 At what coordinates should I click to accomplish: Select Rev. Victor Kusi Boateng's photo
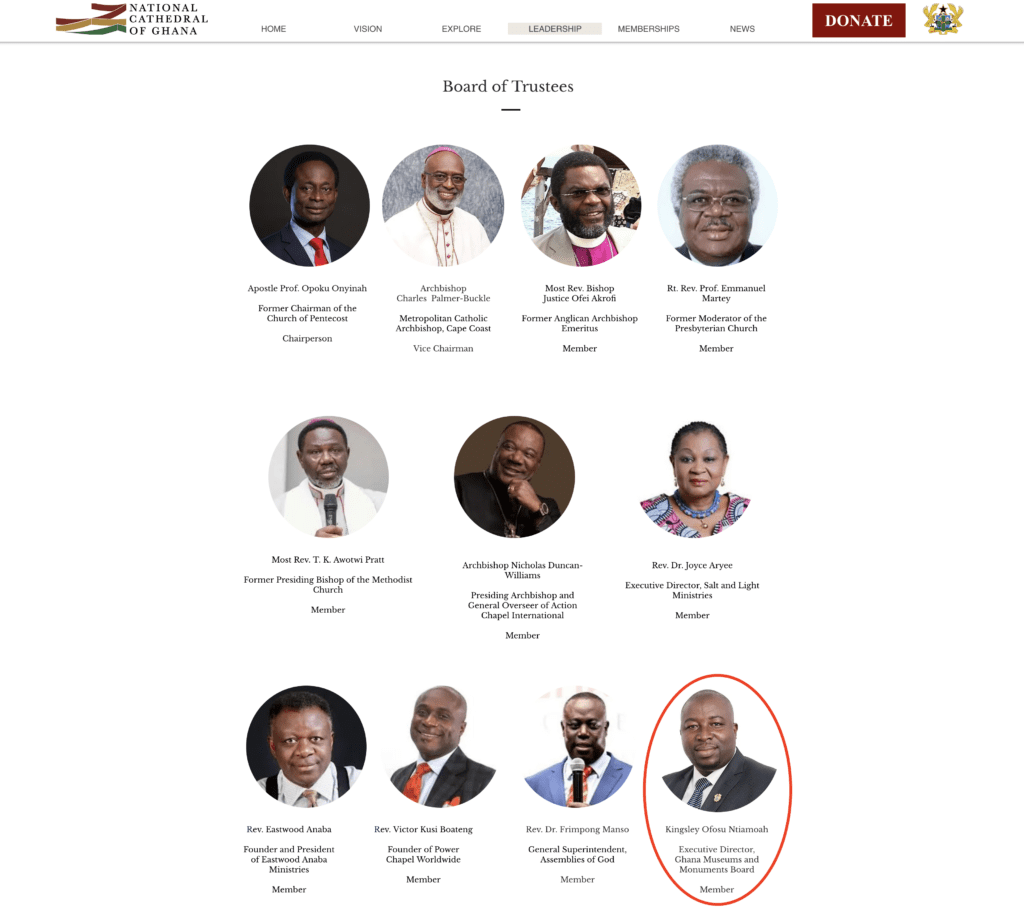tap(441, 746)
